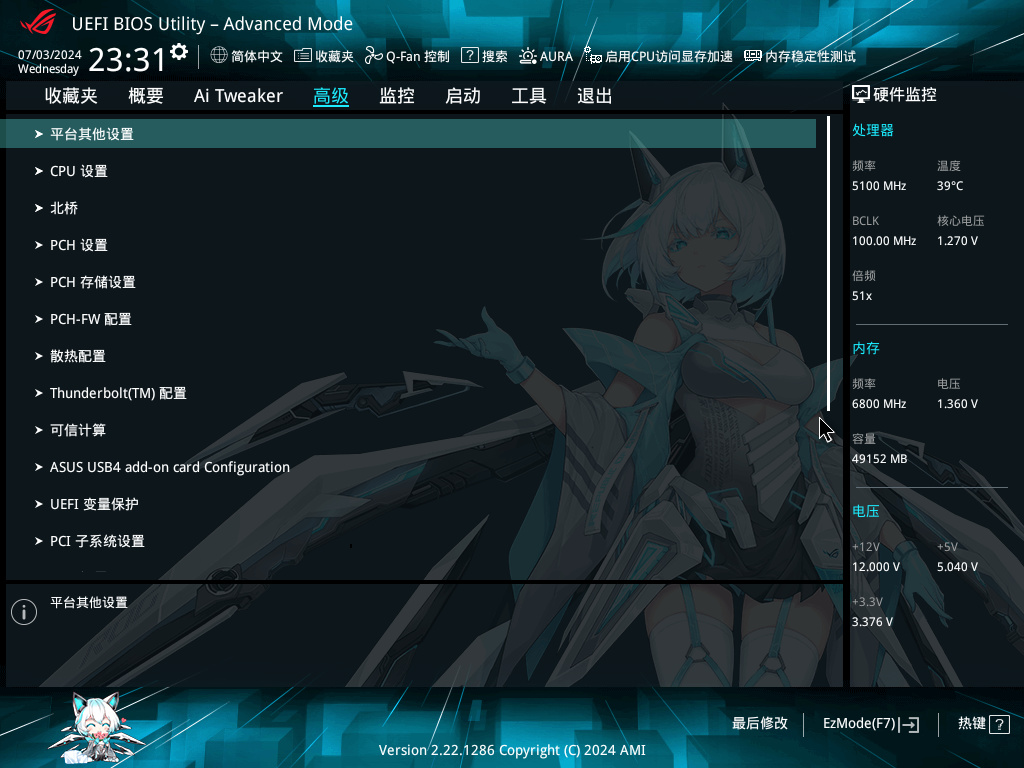The image size is (1024, 768).
Task: Switch to the 收藏夹 tab
Action: (71, 96)
